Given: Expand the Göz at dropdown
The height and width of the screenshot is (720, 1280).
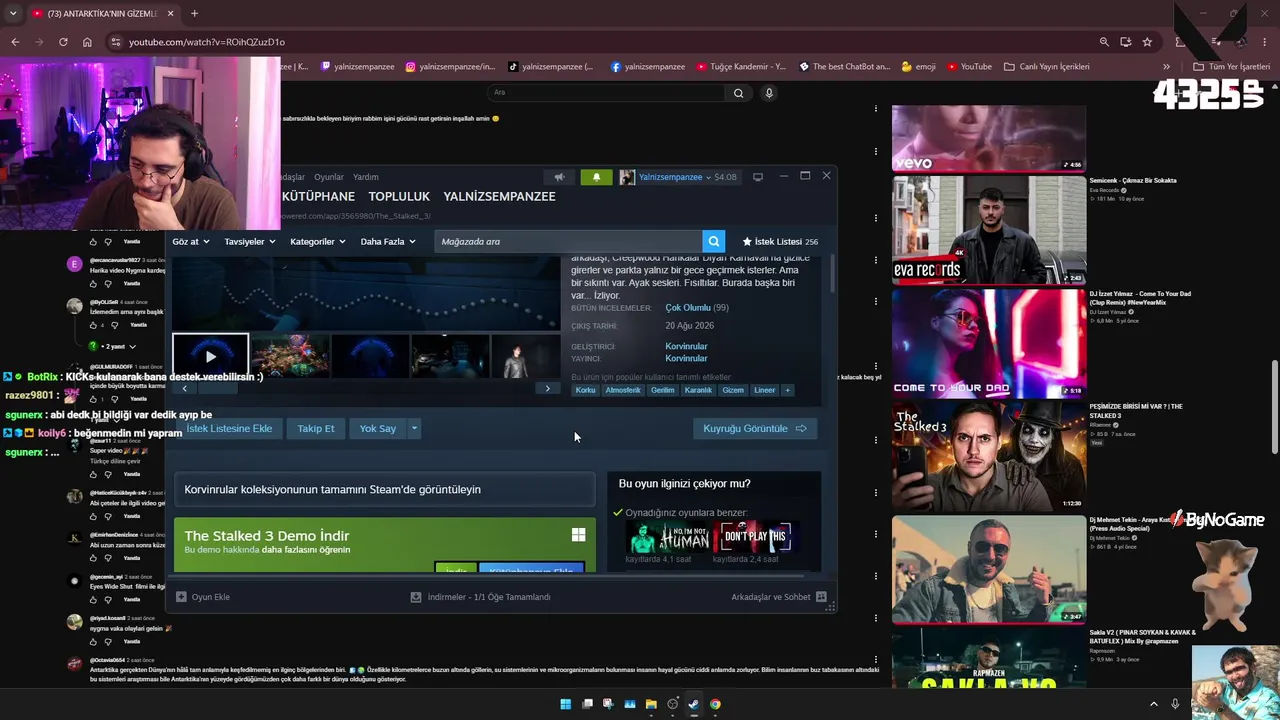Looking at the screenshot, I should pyautogui.click(x=191, y=241).
